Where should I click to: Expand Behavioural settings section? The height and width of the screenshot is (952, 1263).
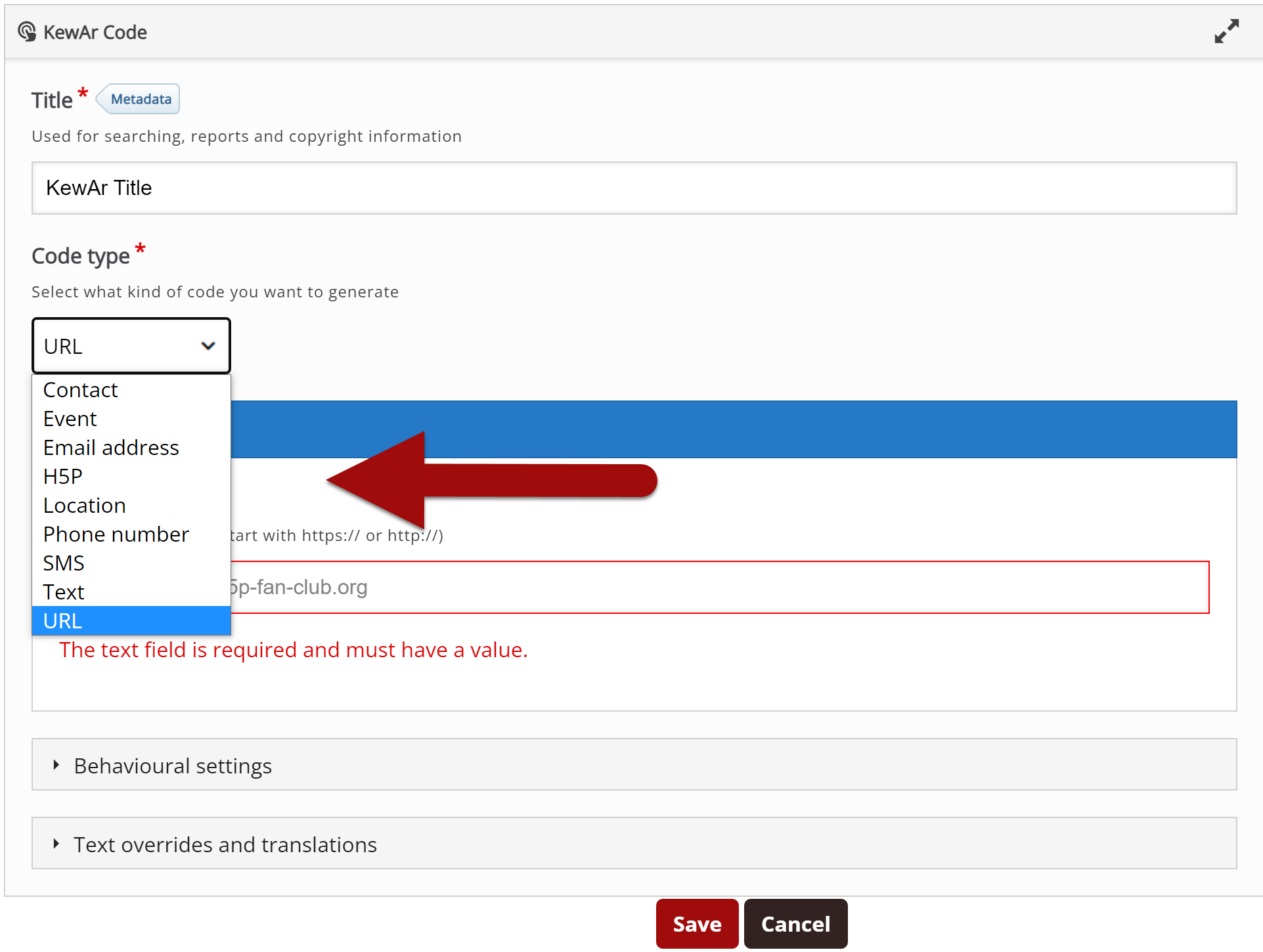[173, 766]
